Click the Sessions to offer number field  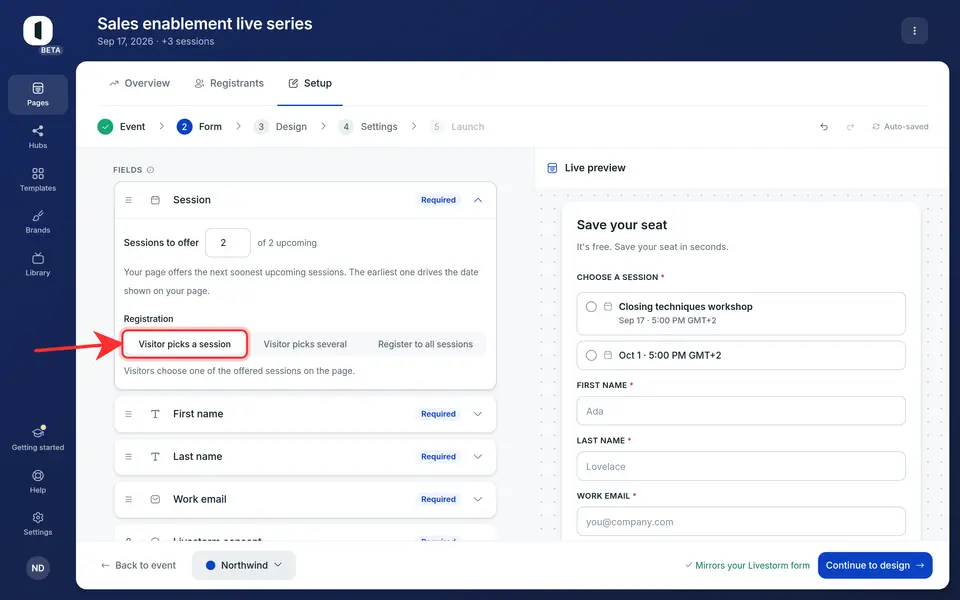click(228, 243)
